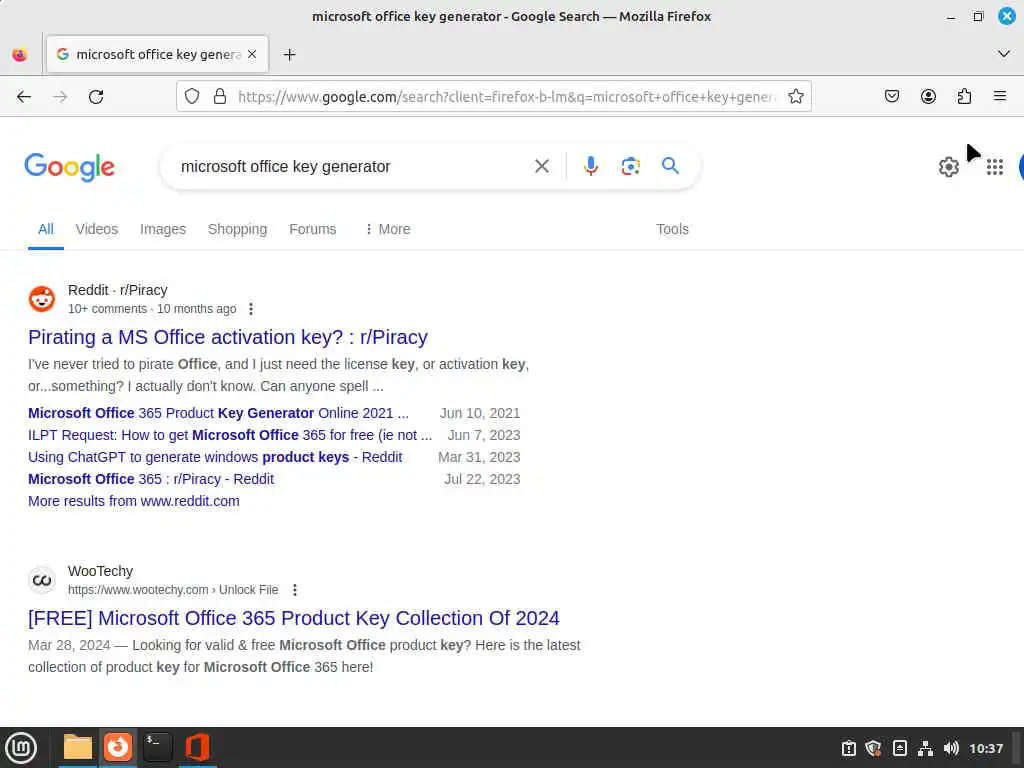Open Firefox application hamburger menu

click(1000, 97)
